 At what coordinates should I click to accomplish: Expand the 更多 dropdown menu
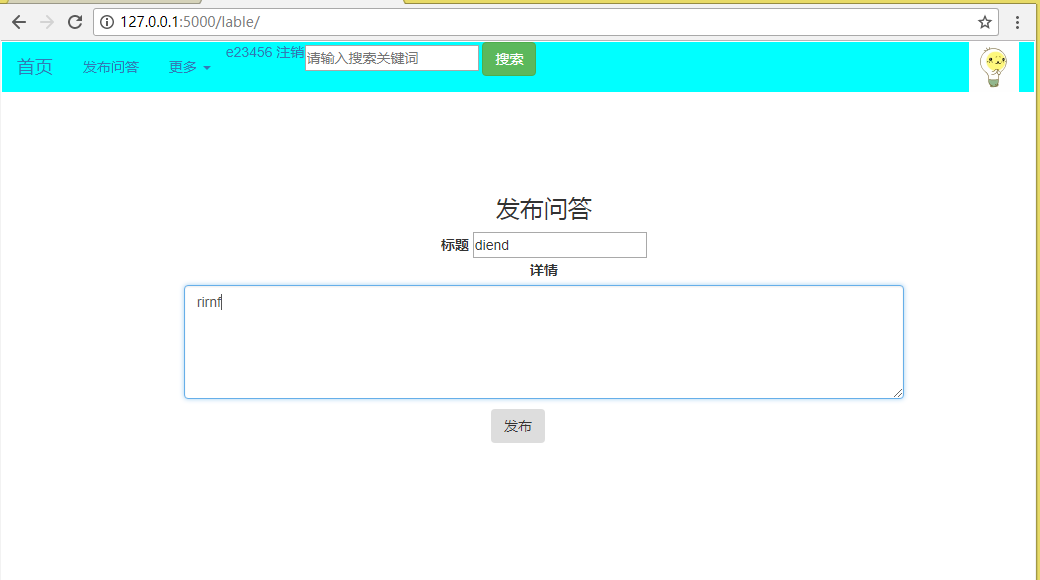[190, 67]
